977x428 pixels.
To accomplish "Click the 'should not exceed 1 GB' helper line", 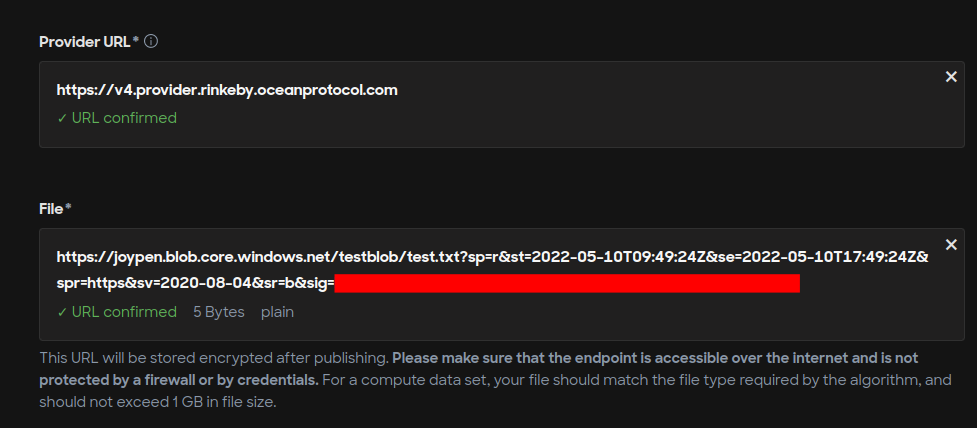I will (x=157, y=402).
